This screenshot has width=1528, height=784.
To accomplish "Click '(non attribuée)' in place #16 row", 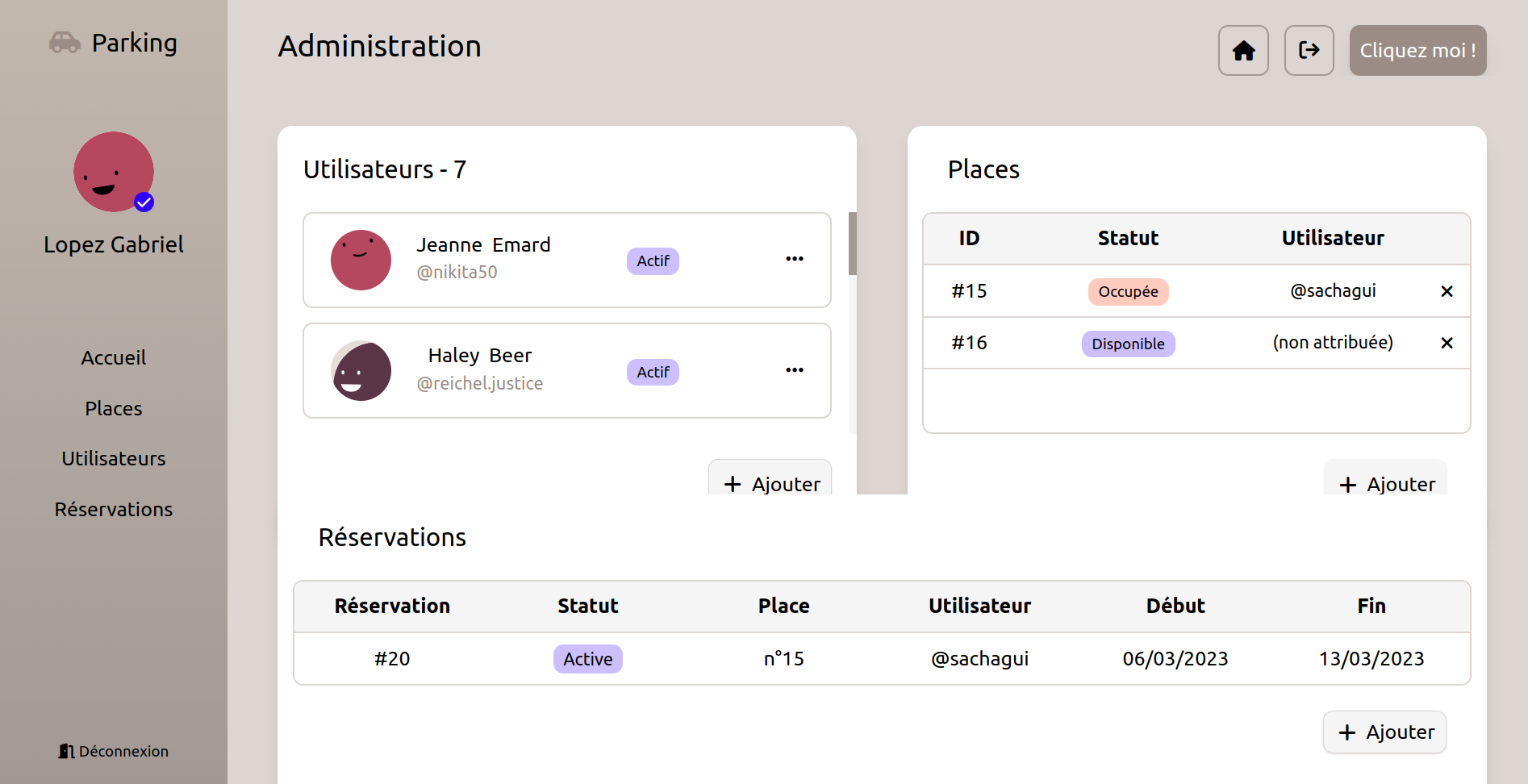I will tap(1333, 342).
